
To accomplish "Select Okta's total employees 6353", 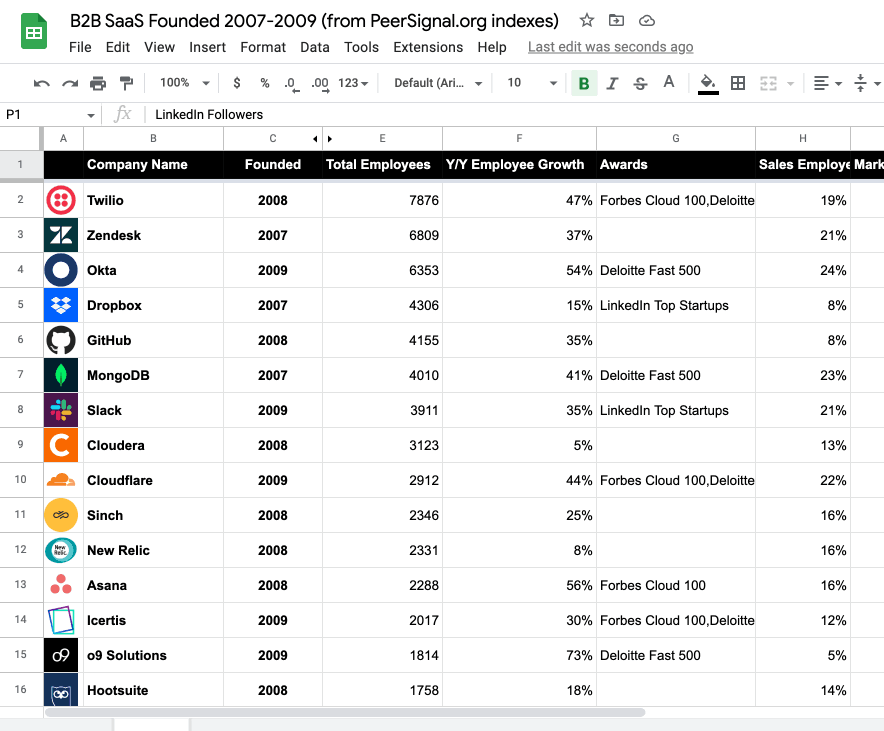I will (x=382, y=270).
